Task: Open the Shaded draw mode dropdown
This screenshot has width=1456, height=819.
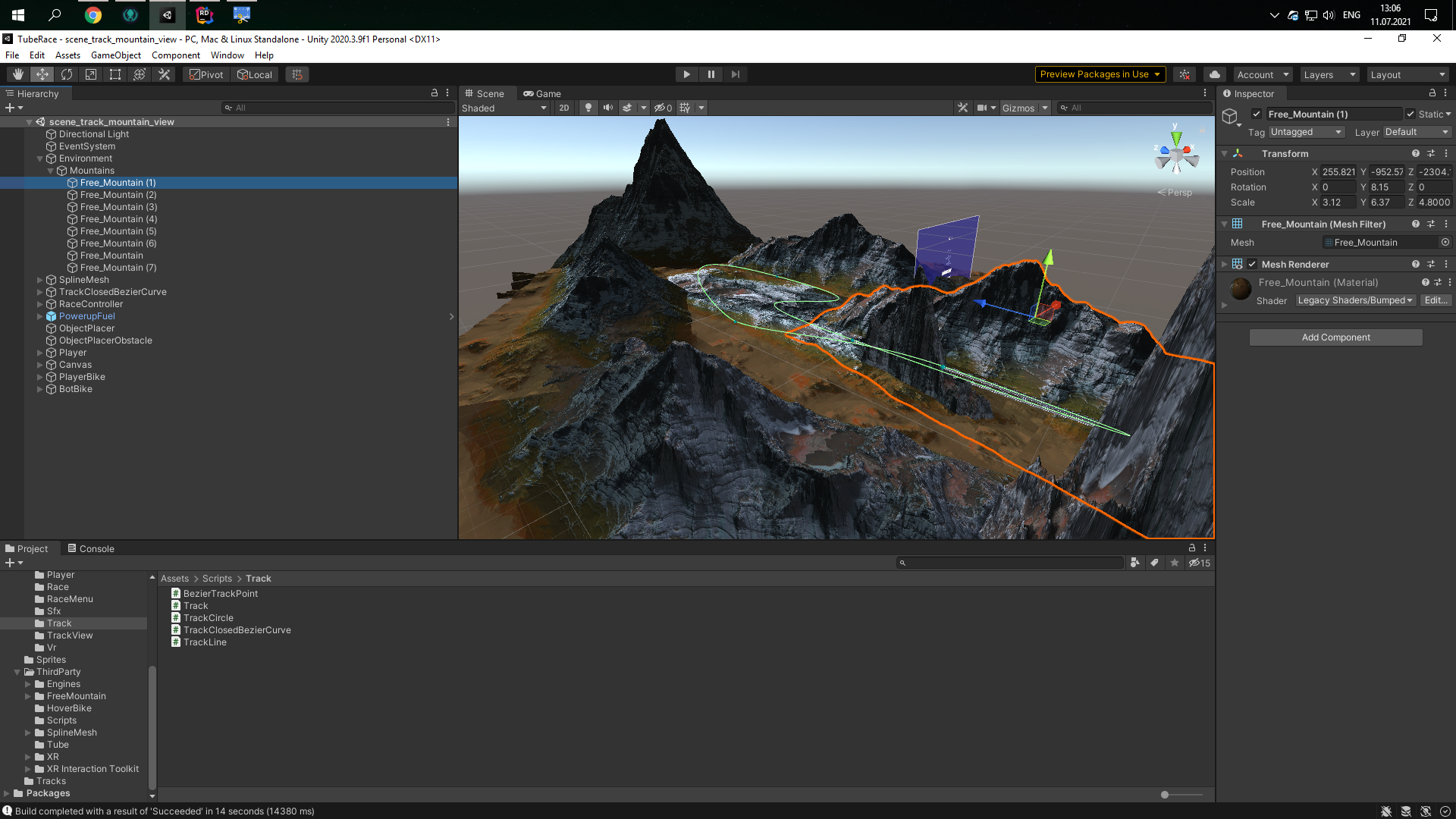Action: coord(504,108)
